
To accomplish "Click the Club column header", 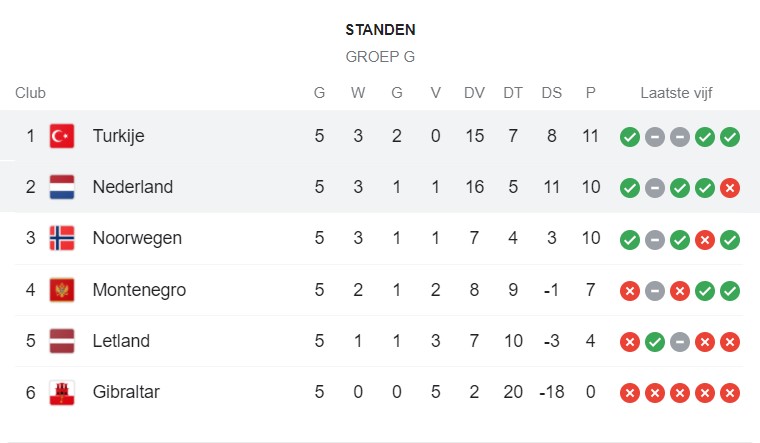I will [x=30, y=93].
